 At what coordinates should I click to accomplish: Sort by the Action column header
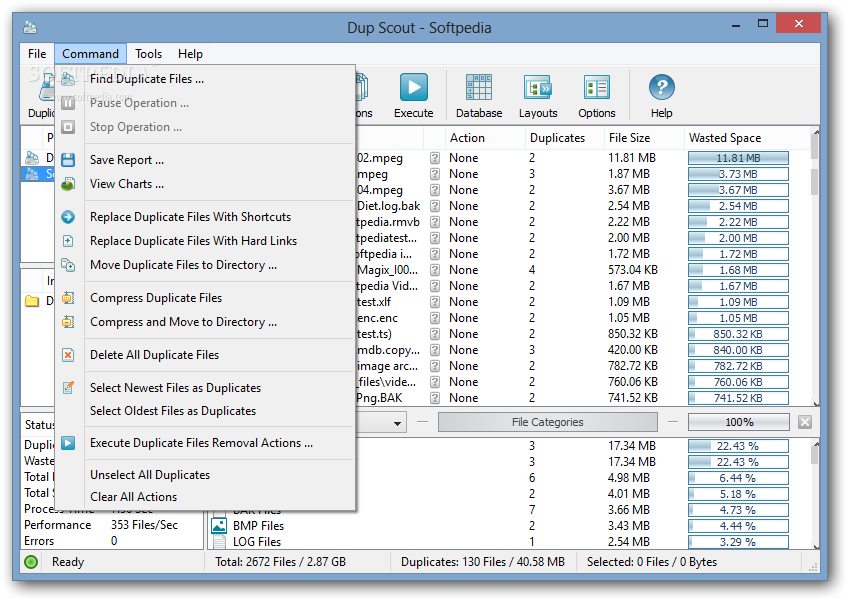(x=485, y=138)
